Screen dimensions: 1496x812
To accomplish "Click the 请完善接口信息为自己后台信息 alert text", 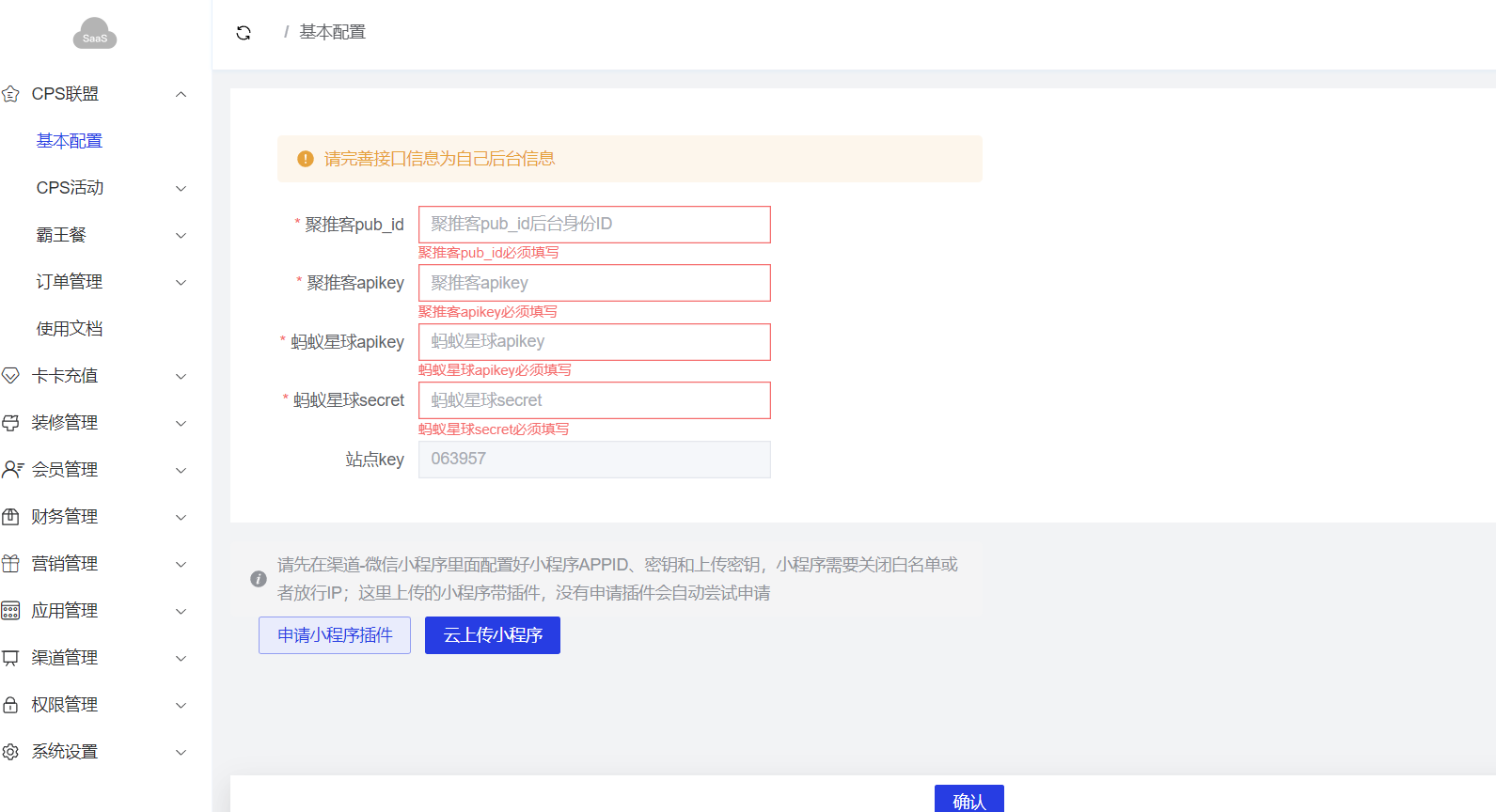I will [439, 159].
